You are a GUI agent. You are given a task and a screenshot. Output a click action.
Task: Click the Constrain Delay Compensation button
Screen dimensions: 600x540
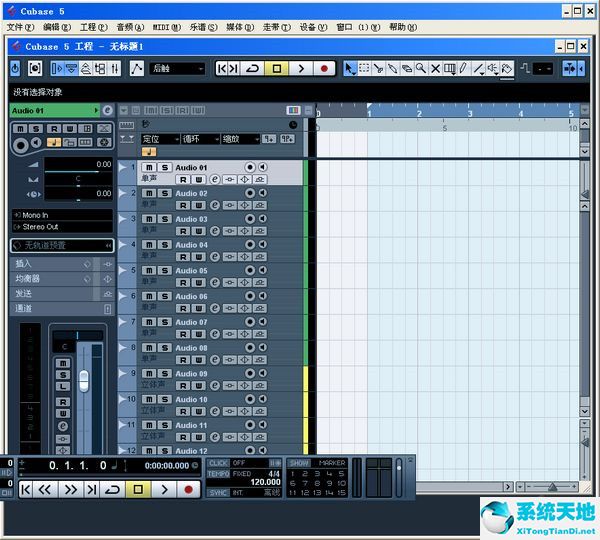click(x=34, y=69)
